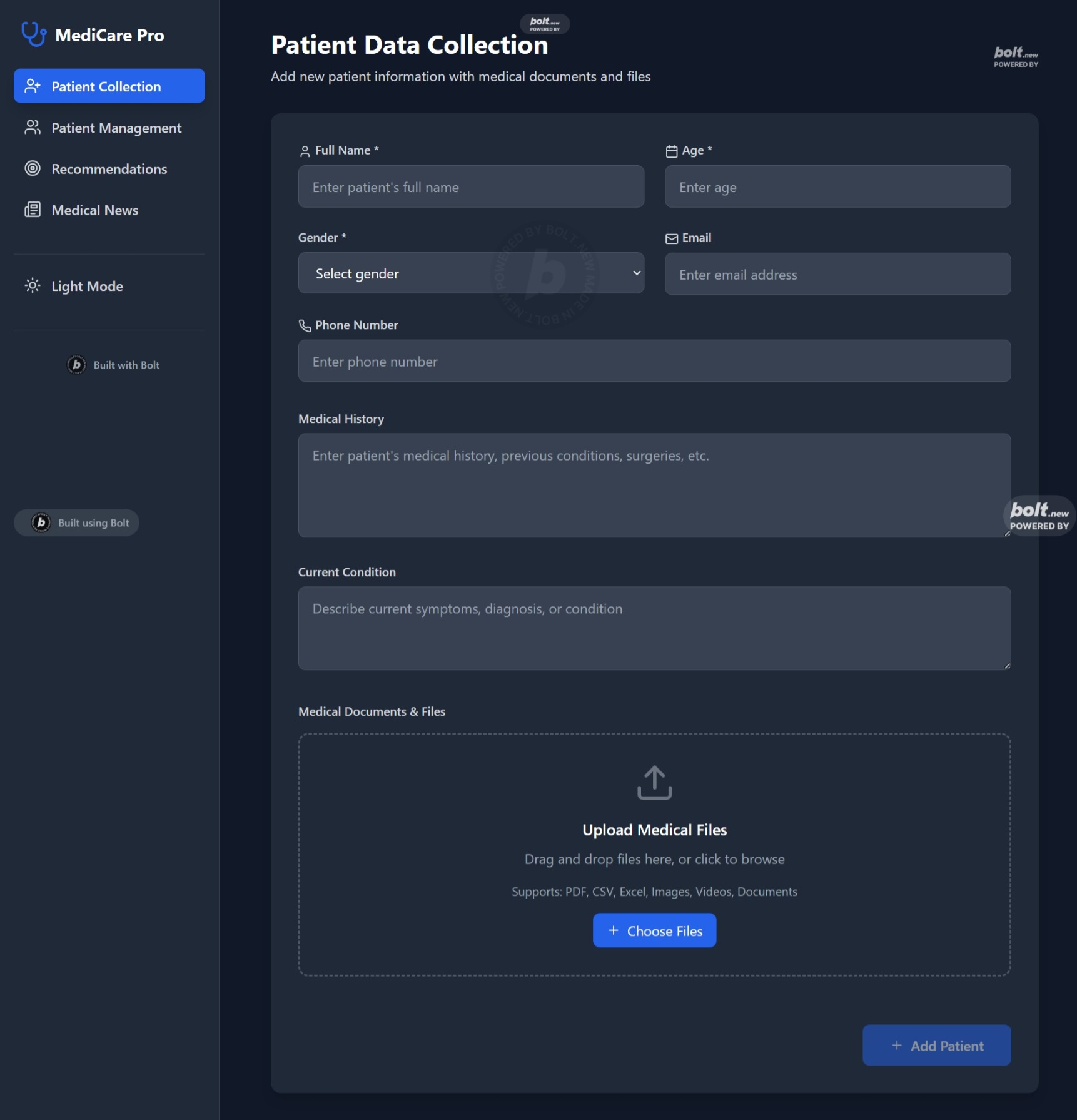This screenshot has height=1120, width=1077.
Task: Open the Patient Collection page
Action: (x=109, y=86)
